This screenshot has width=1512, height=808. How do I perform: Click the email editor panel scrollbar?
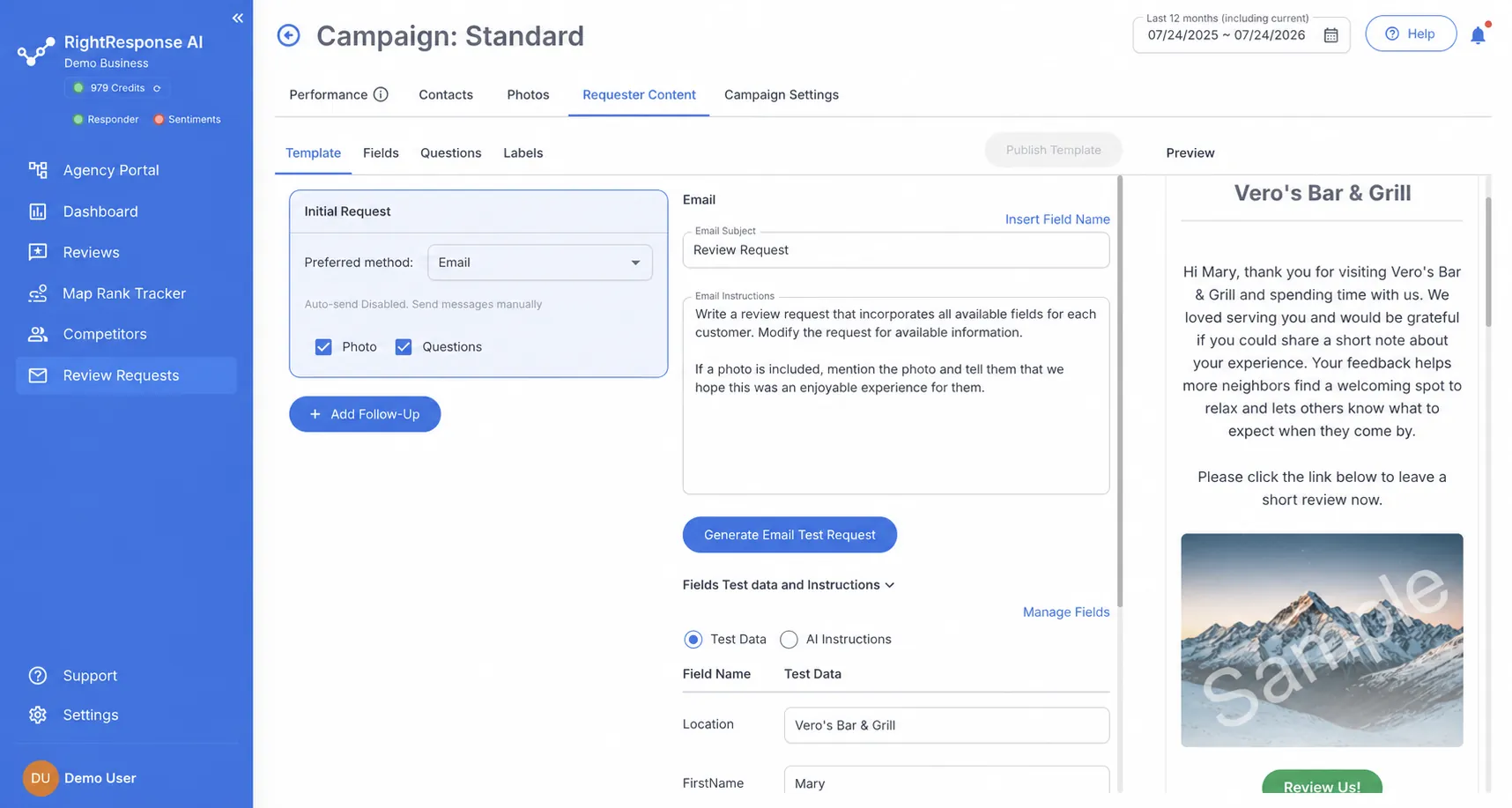1120,391
